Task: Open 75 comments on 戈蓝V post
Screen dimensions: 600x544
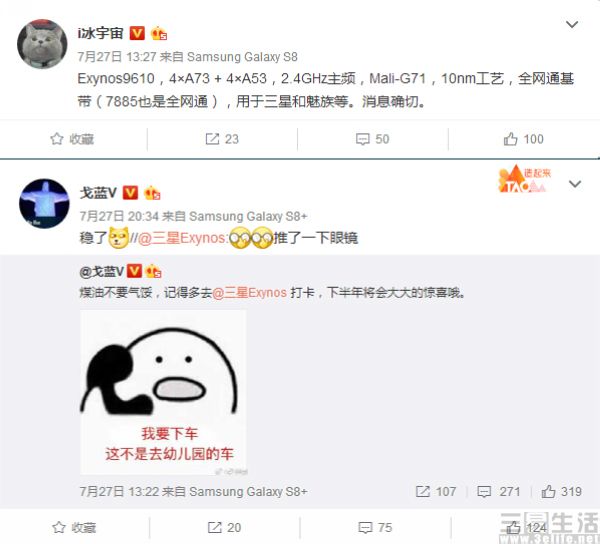Action: [x=375, y=528]
